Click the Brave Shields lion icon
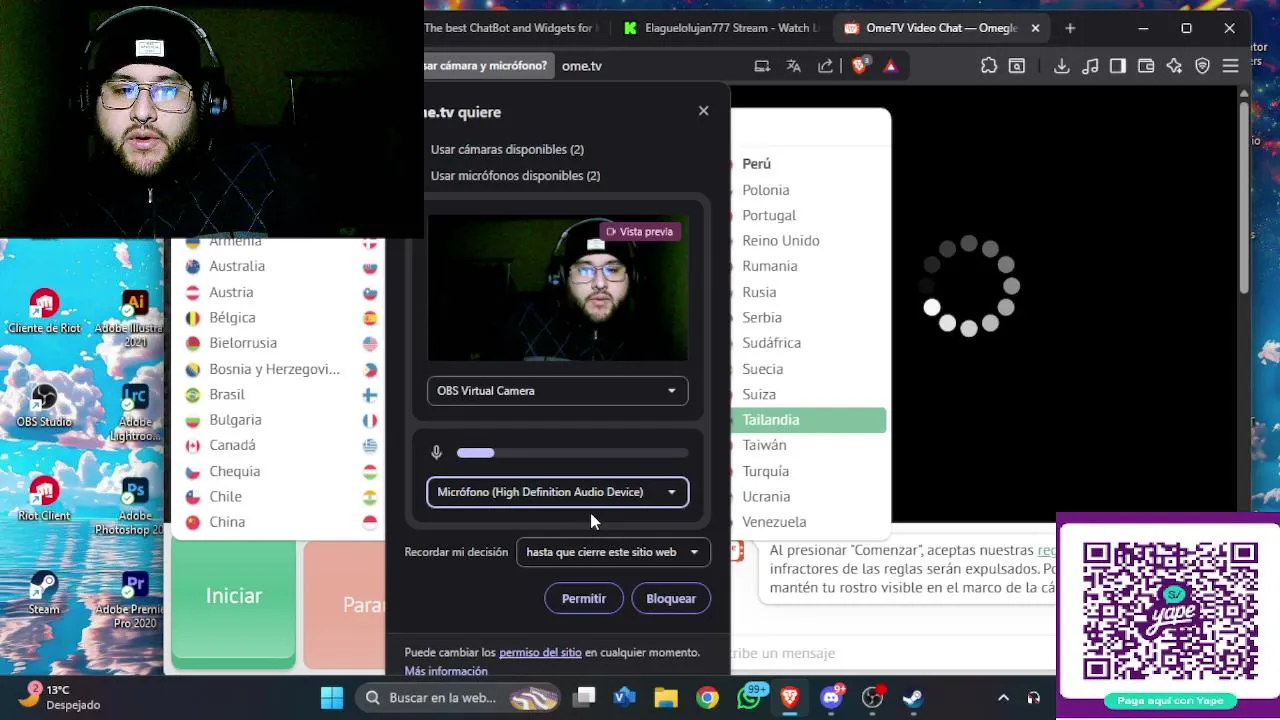Image resolution: width=1280 pixels, height=720 pixels. pyautogui.click(x=859, y=66)
